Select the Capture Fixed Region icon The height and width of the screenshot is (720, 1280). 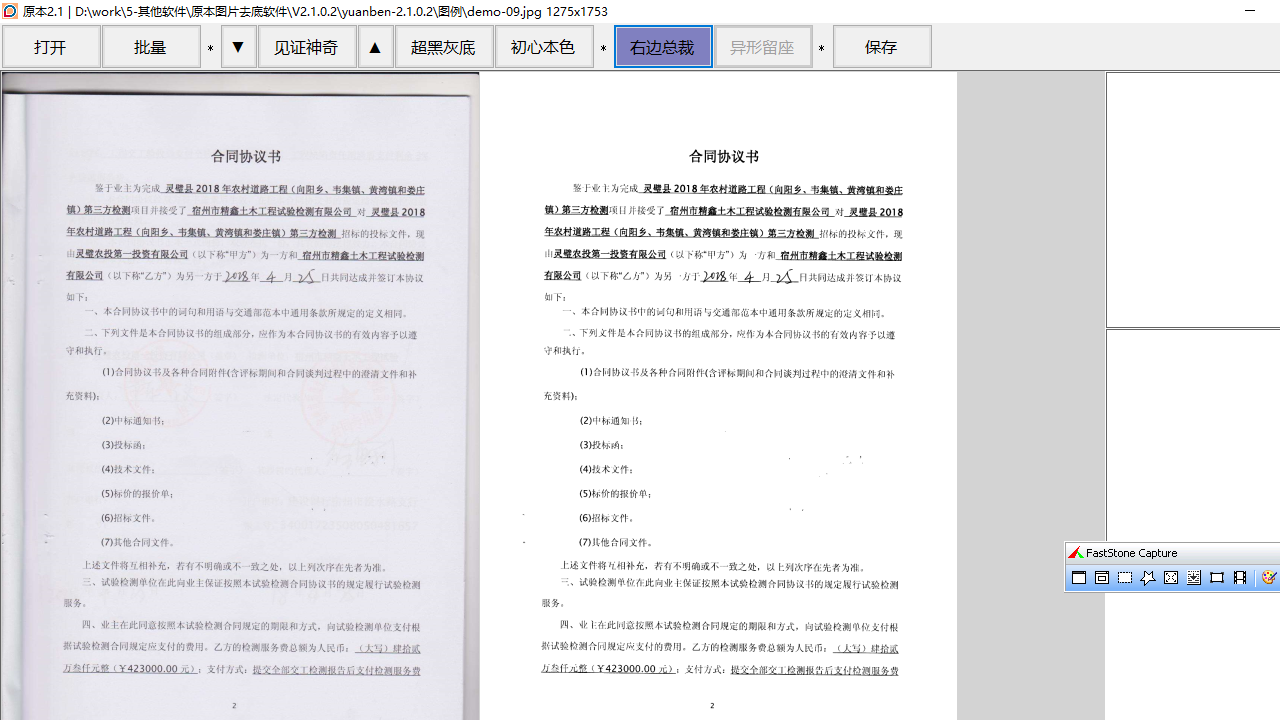(x=1217, y=577)
